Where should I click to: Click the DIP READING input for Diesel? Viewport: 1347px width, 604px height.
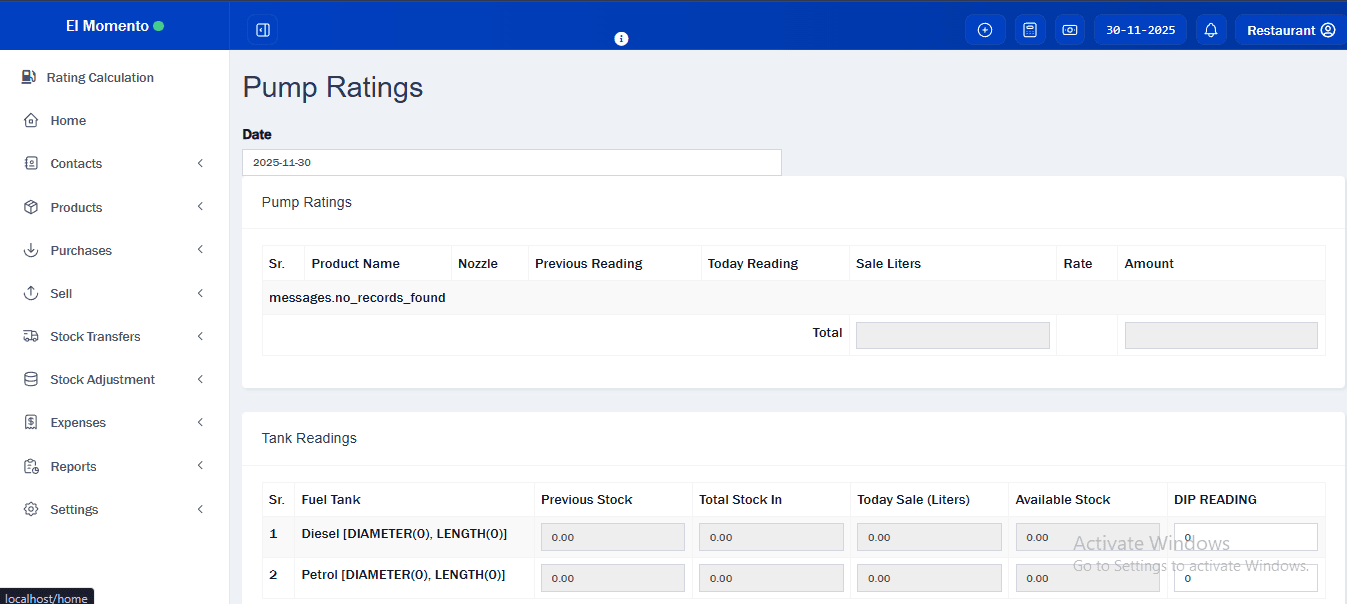click(x=1245, y=536)
